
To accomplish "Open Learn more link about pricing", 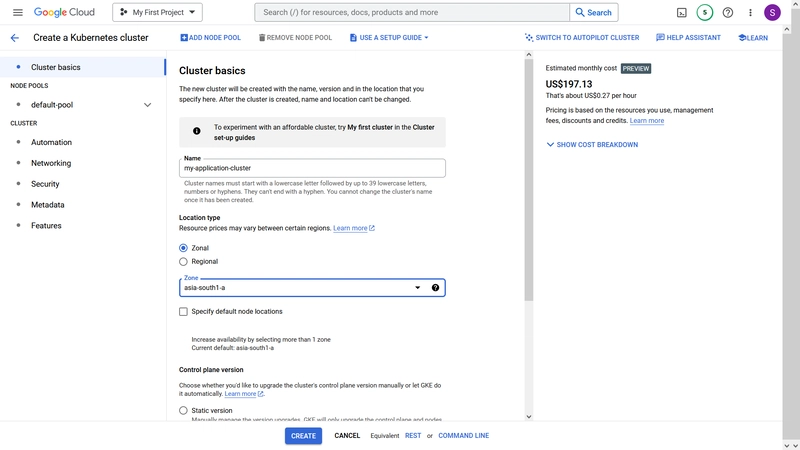I will point(646,121).
